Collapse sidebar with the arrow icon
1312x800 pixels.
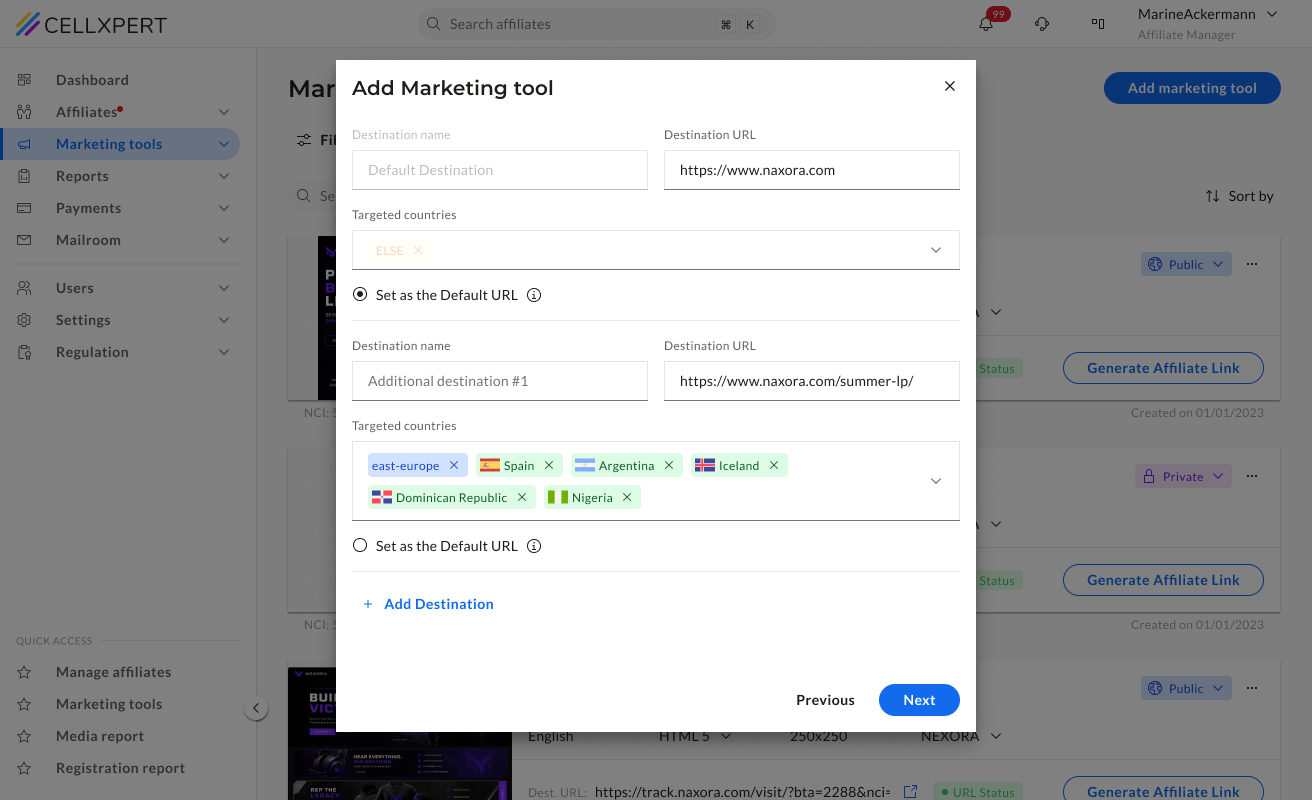pos(256,708)
